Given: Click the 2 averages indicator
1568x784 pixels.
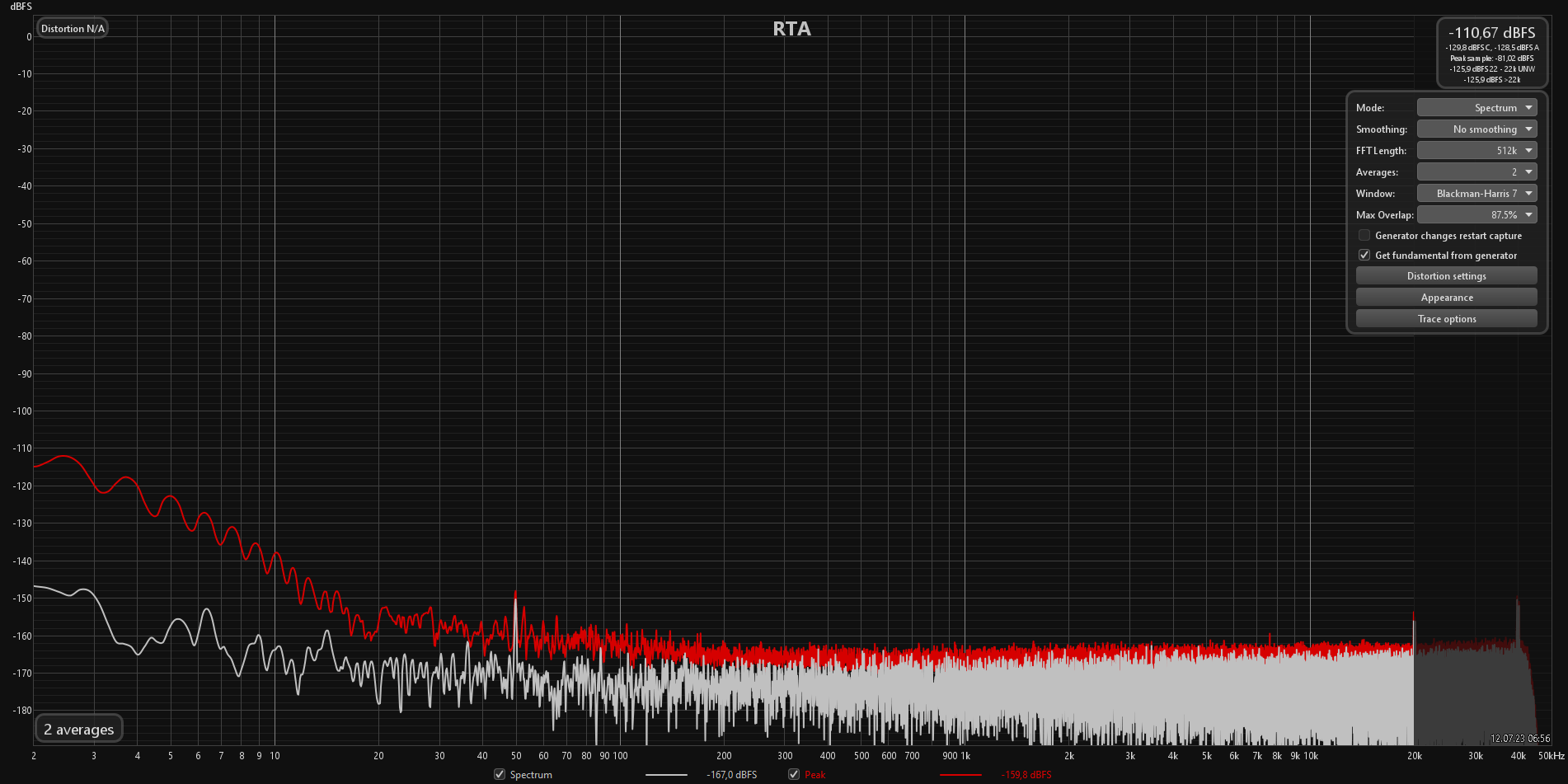Looking at the screenshot, I should pos(79,730).
